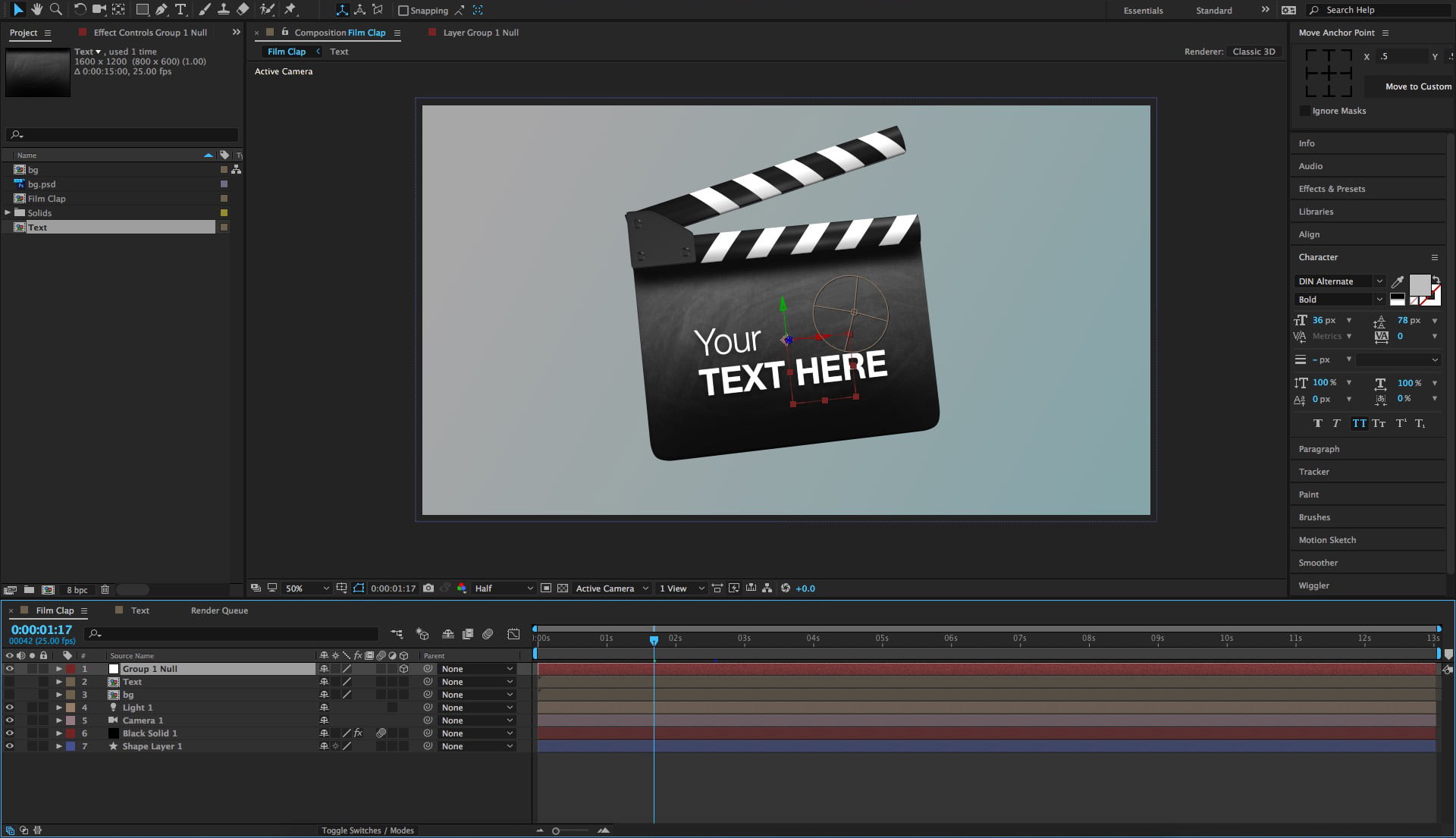
Task: Show the Text layer with eye toggle
Action: 10,682
